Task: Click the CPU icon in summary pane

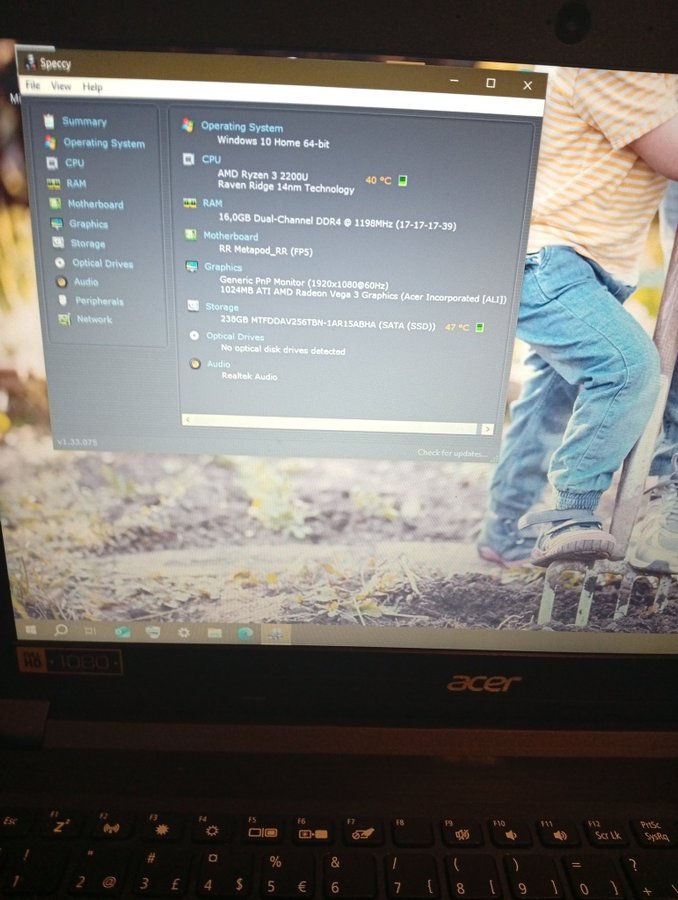Action: click(188, 158)
